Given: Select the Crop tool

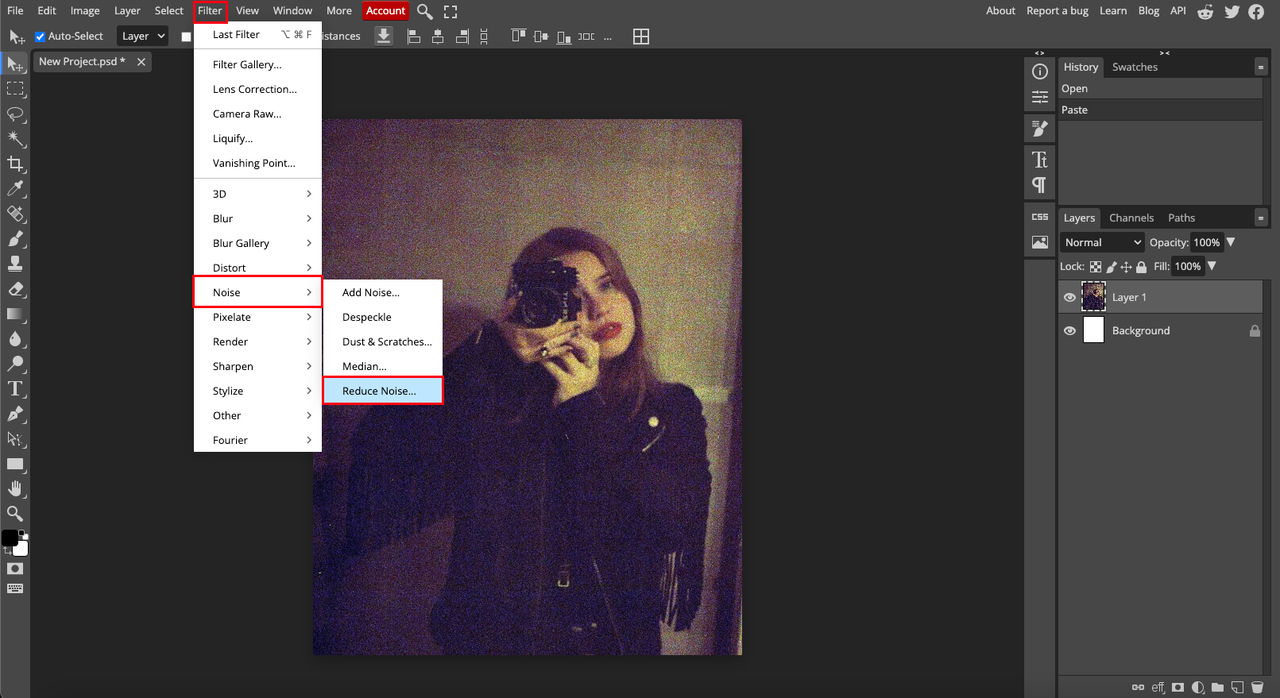Looking at the screenshot, I should [15, 164].
